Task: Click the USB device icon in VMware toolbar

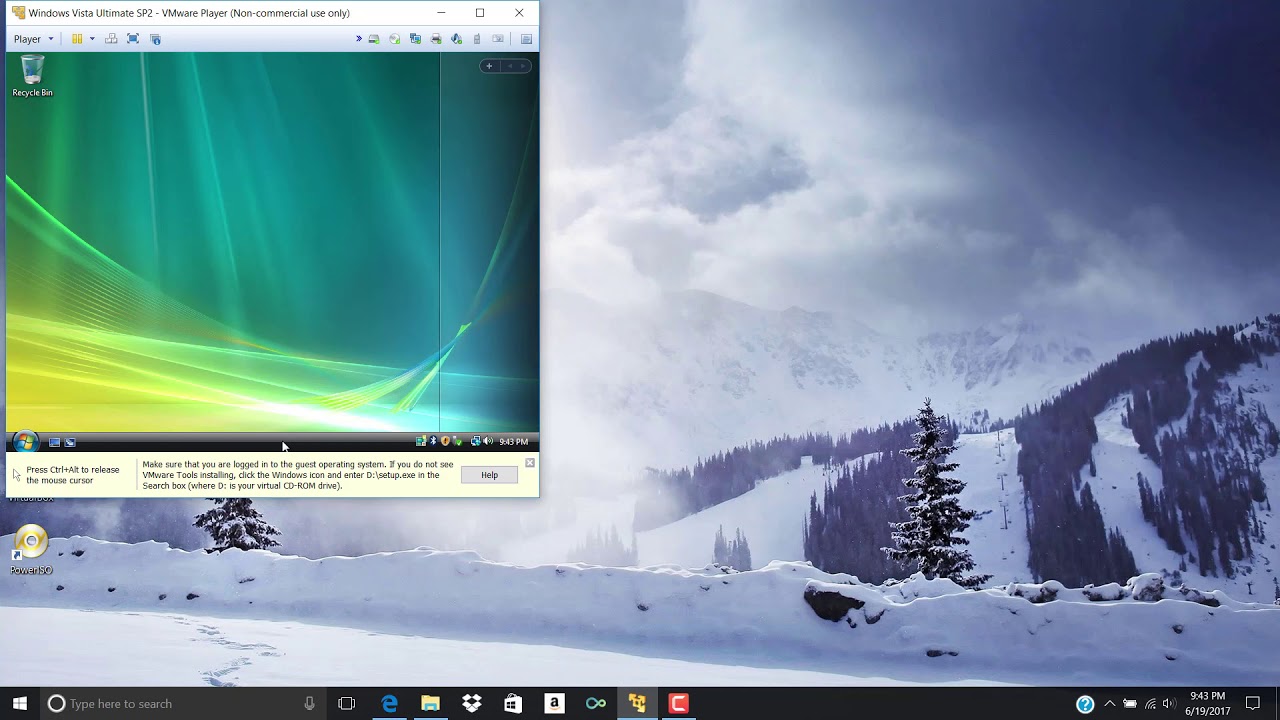Action: point(477,39)
